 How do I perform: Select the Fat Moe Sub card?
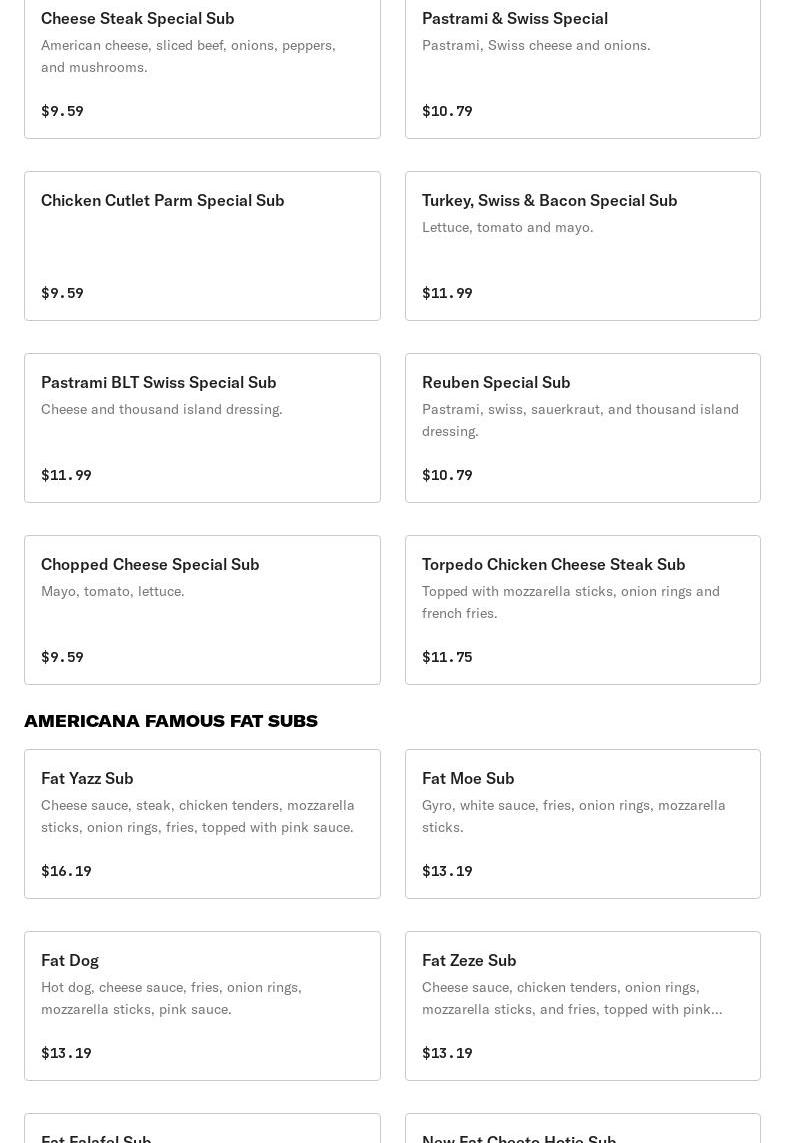tap(582, 823)
